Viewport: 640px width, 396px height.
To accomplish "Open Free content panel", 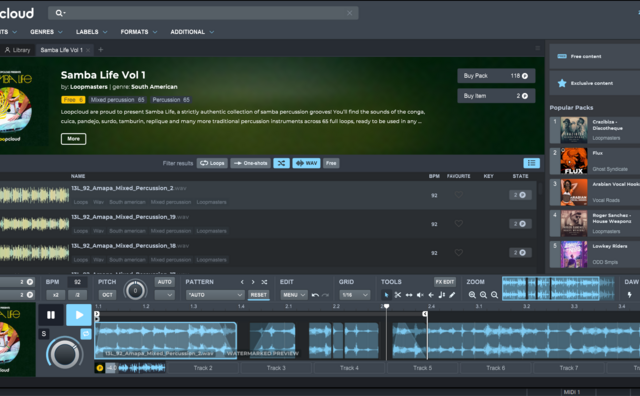I will tap(594, 56).
